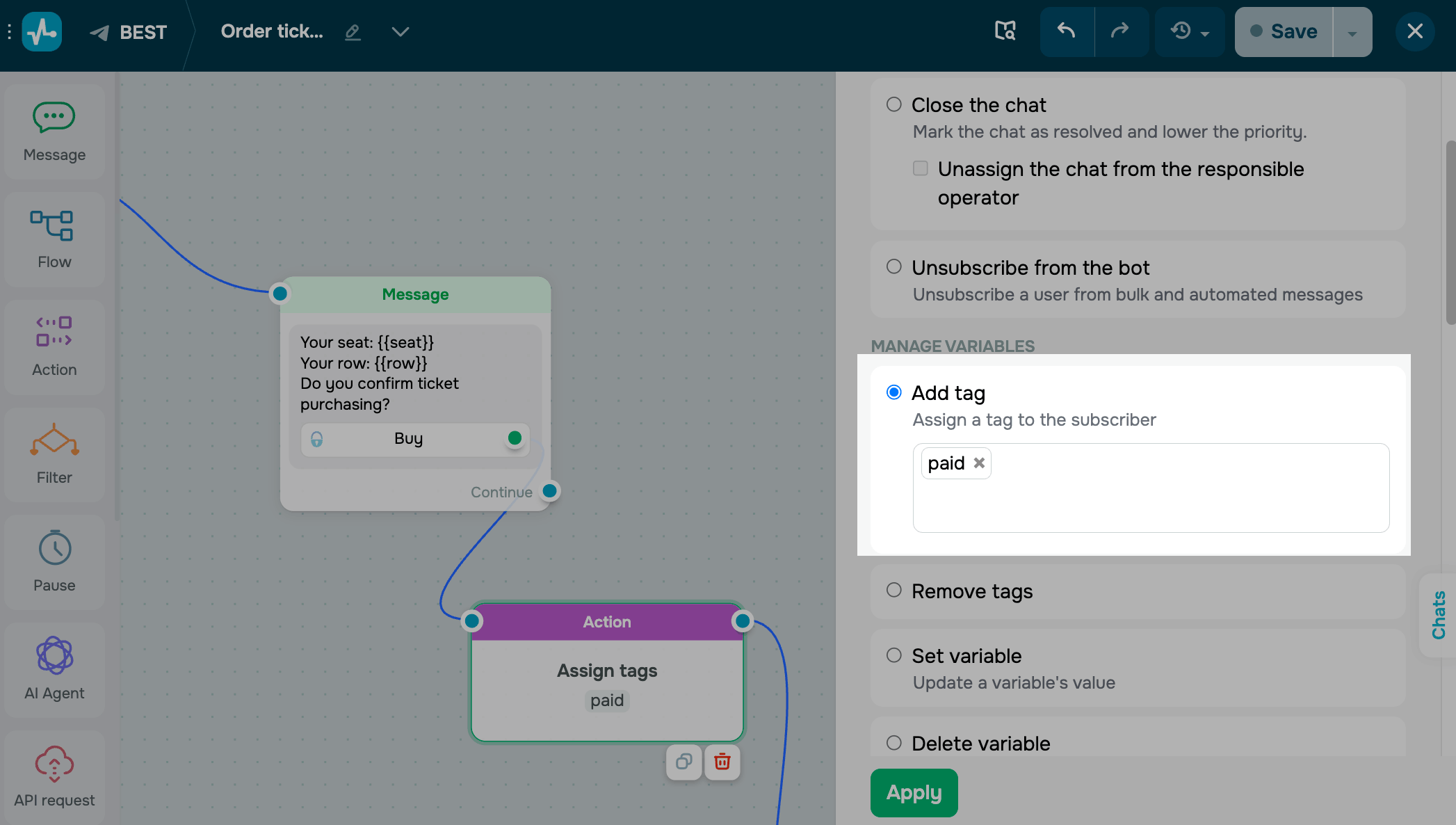The width and height of the screenshot is (1456, 825).
Task: Click the green Apply button
Action: coord(914,793)
